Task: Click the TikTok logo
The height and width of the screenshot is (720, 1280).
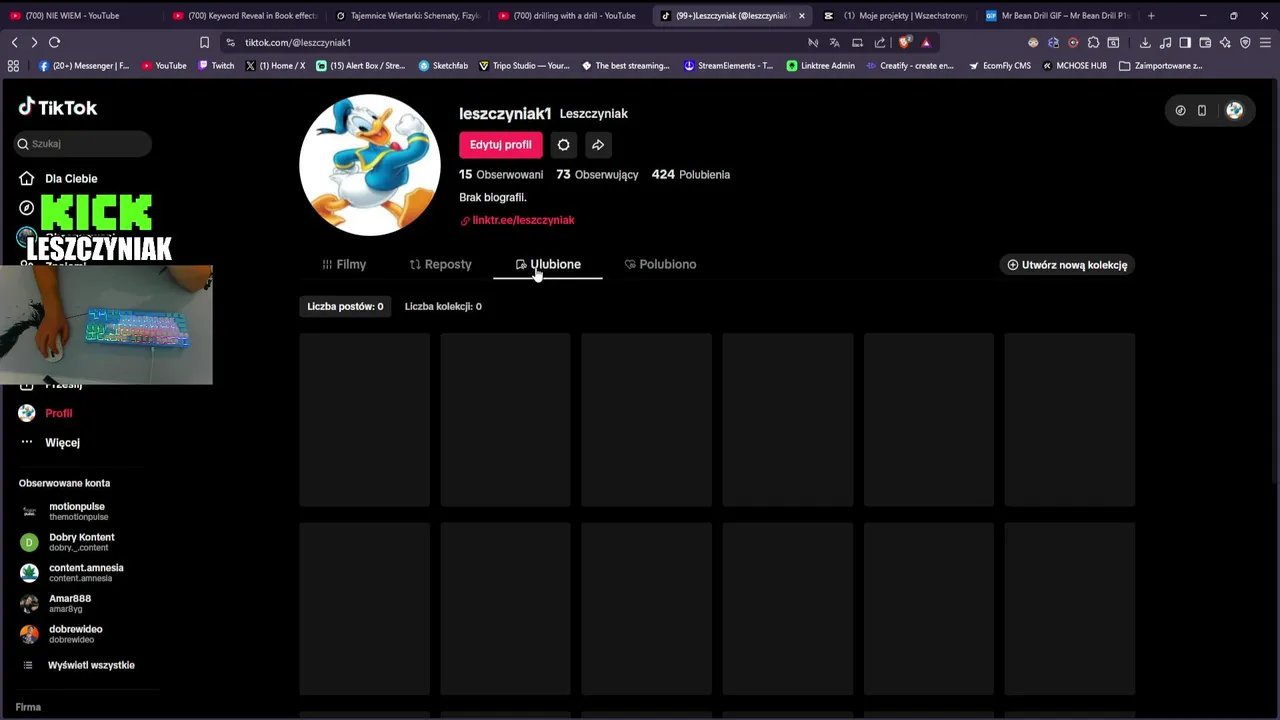Action: [58, 107]
